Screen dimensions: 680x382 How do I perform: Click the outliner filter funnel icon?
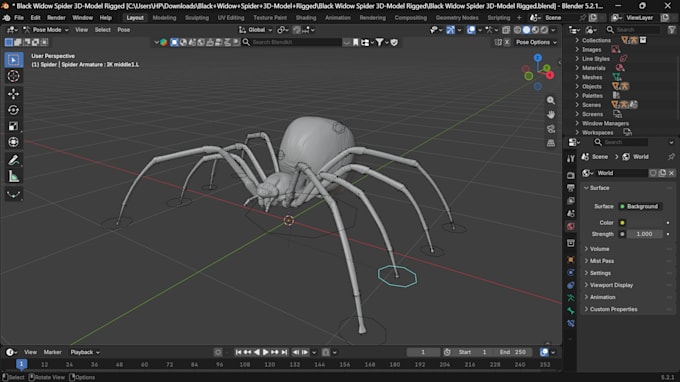(671, 29)
